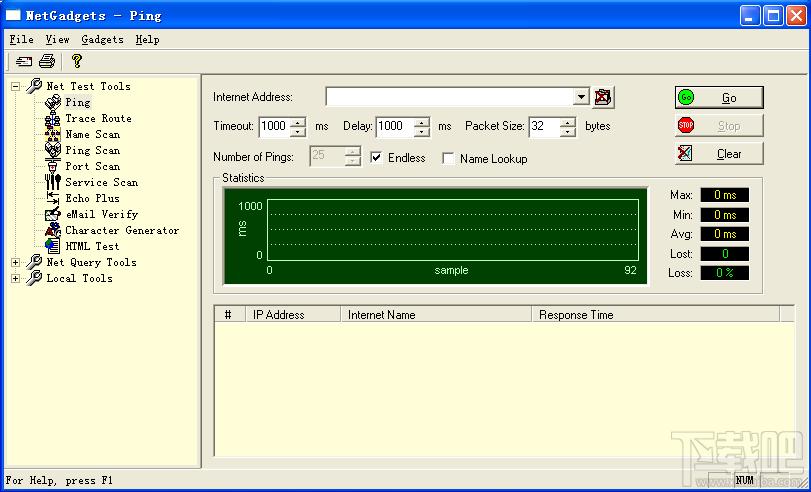This screenshot has height=492, width=811.
Task: Select the Port Scan tool label
Action: coord(93,166)
